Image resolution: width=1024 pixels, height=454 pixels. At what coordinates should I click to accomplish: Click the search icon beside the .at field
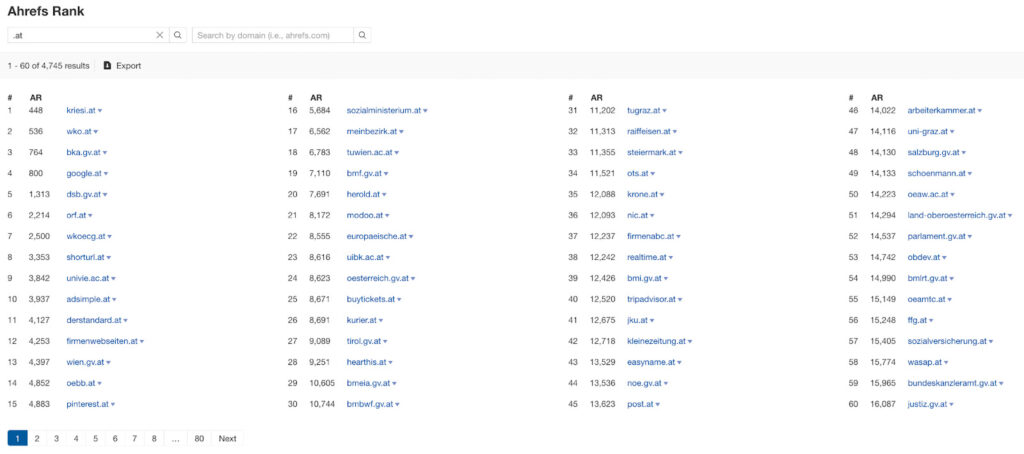(x=178, y=35)
